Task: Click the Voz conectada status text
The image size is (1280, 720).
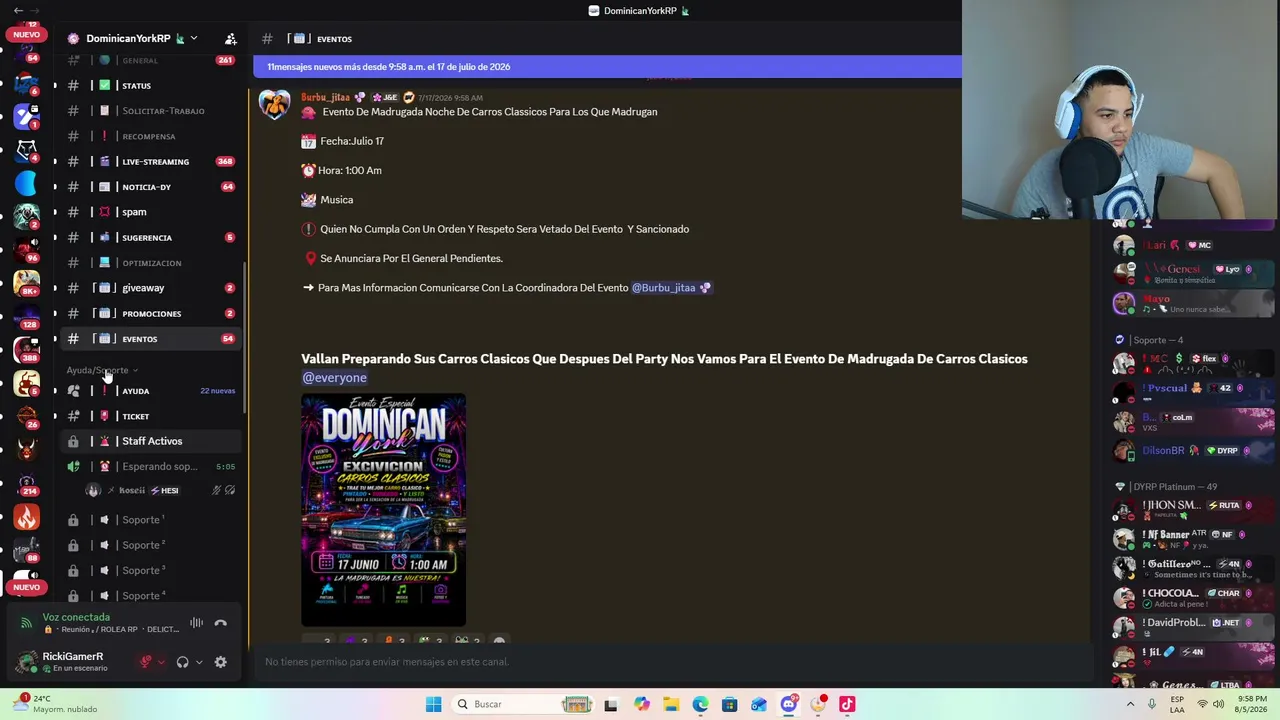Action: (76, 617)
